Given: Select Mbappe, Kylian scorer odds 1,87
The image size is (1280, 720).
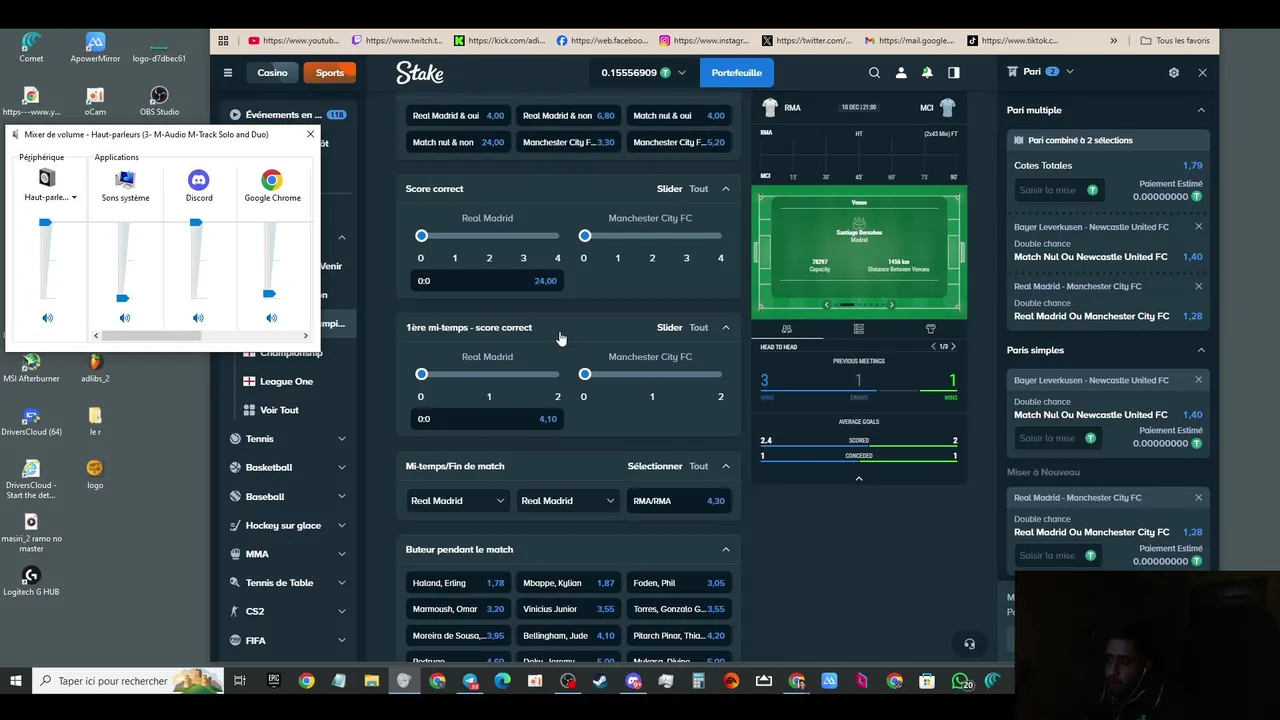Looking at the screenshot, I should click(568, 583).
